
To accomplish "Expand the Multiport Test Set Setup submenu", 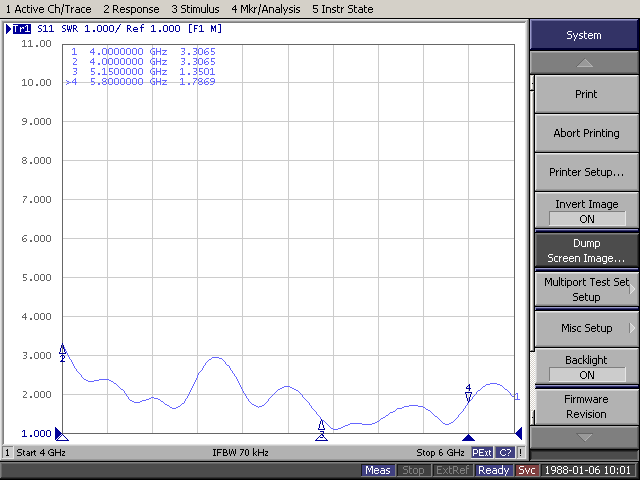I will coord(586,289).
